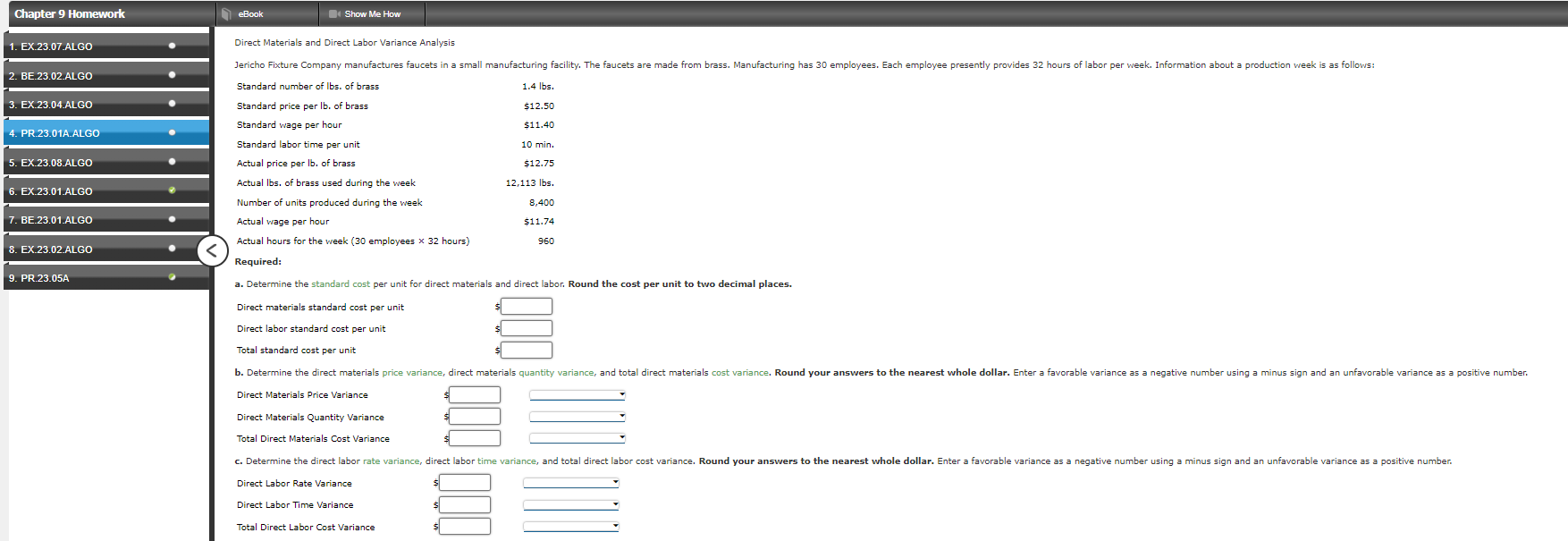
Task: Select question 3. EX.23.04.ALGO
Action: [106, 104]
